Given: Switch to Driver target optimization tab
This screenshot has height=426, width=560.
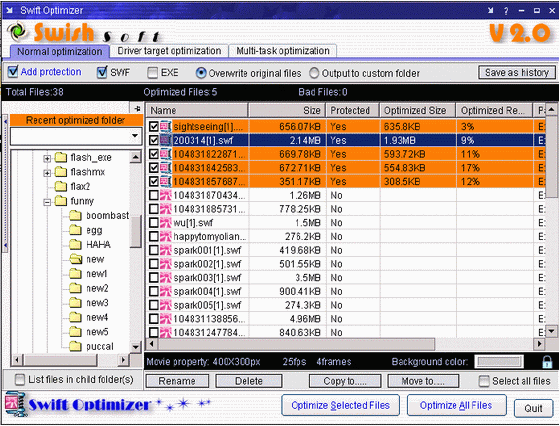Looking at the screenshot, I should [169, 51].
